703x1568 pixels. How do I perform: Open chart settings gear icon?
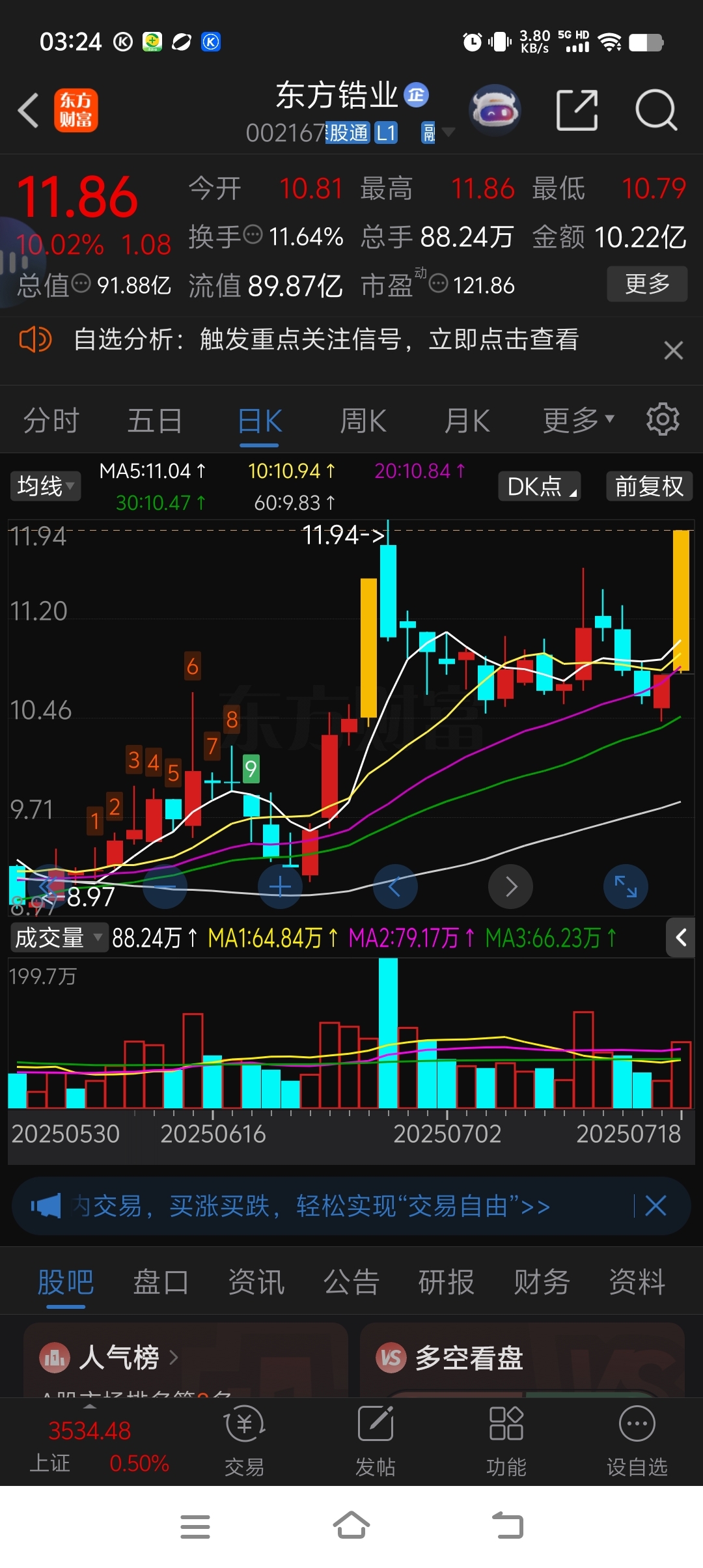(663, 419)
